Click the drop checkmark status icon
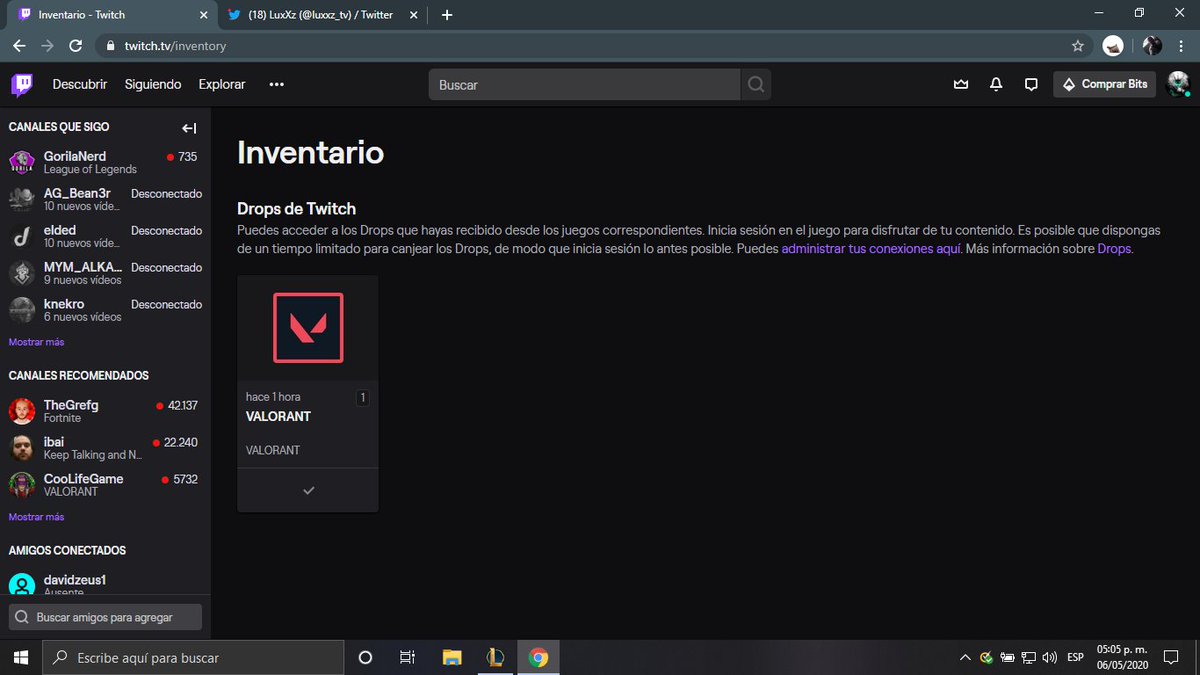Image resolution: width=1200 pixels, height=675 pixels. [308, 491]
